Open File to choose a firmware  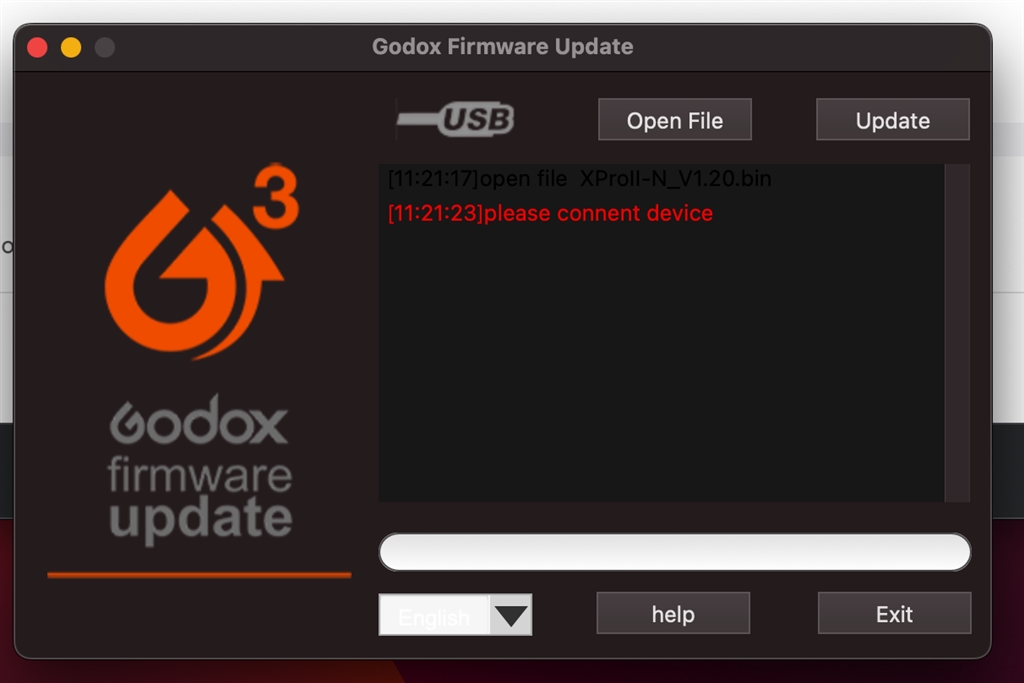click(x=675, y=119)
